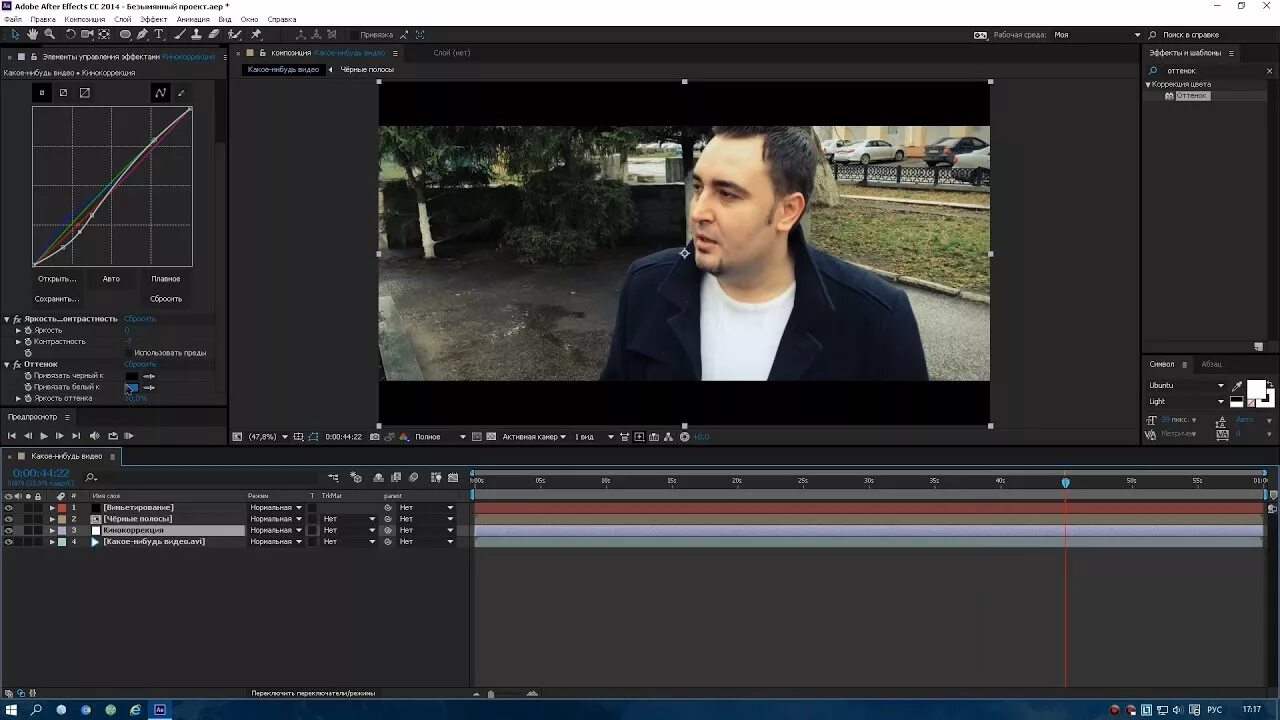Viewport: 1280px width, 720px height.
Task: Select the Rotation tool
Action: coord(70,34)
